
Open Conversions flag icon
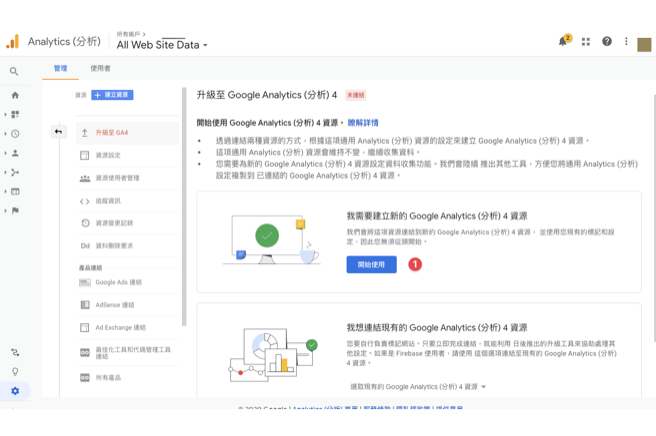15,210
